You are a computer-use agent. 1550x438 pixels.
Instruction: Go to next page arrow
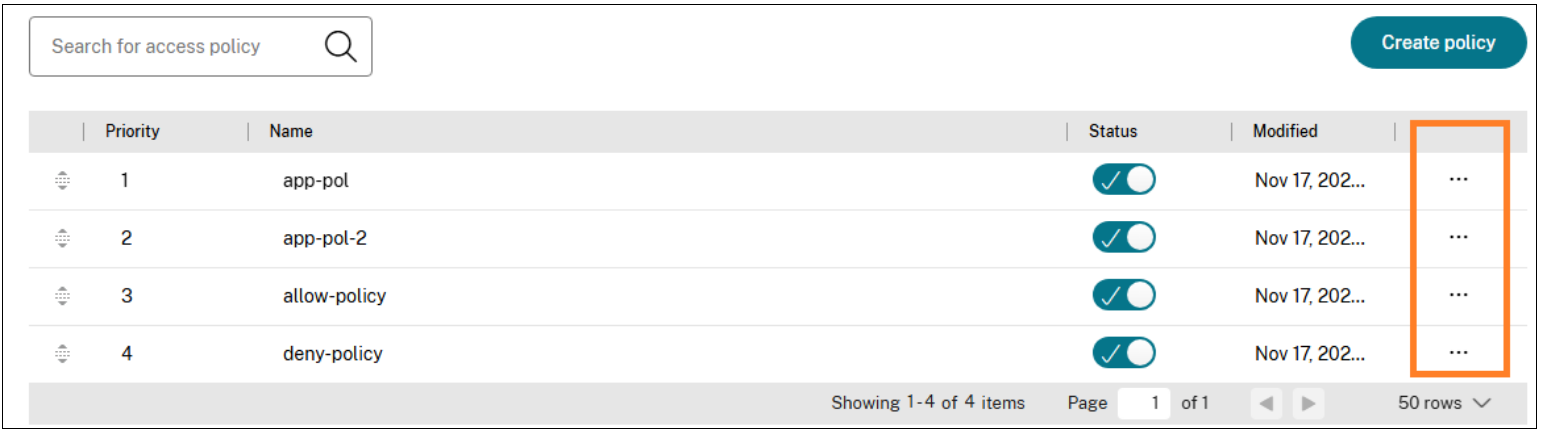[x=1306, y=404]
